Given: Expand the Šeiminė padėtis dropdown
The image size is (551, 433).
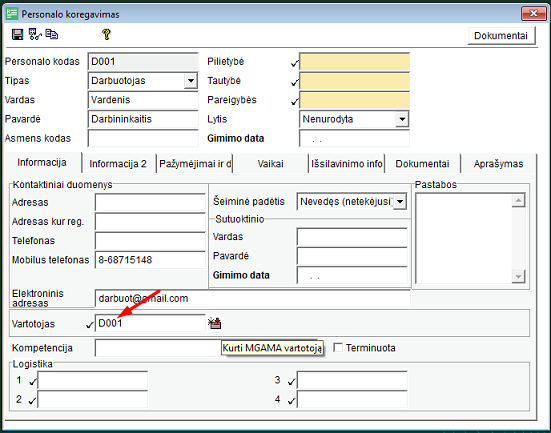Looking at the screenshot, I should [x=400, y=202].
